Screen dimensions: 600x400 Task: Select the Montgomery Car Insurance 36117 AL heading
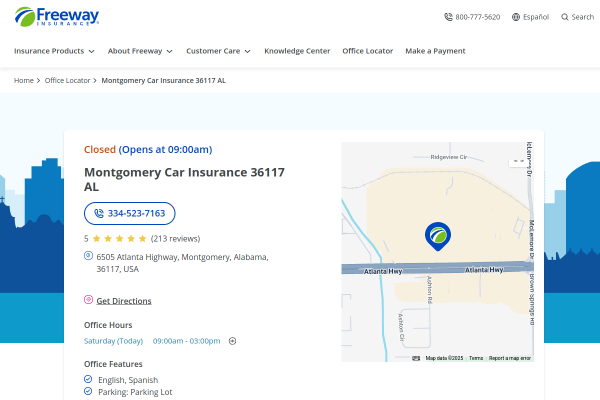[x=184, y=179]
